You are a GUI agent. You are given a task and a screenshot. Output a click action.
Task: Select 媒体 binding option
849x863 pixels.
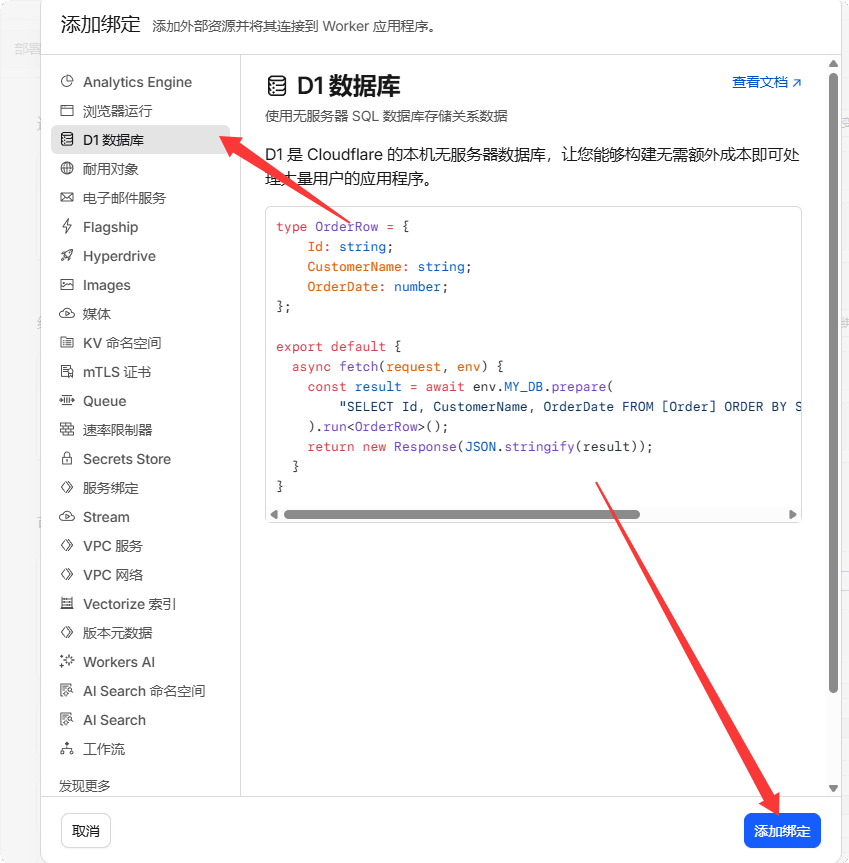coord(140,314)
